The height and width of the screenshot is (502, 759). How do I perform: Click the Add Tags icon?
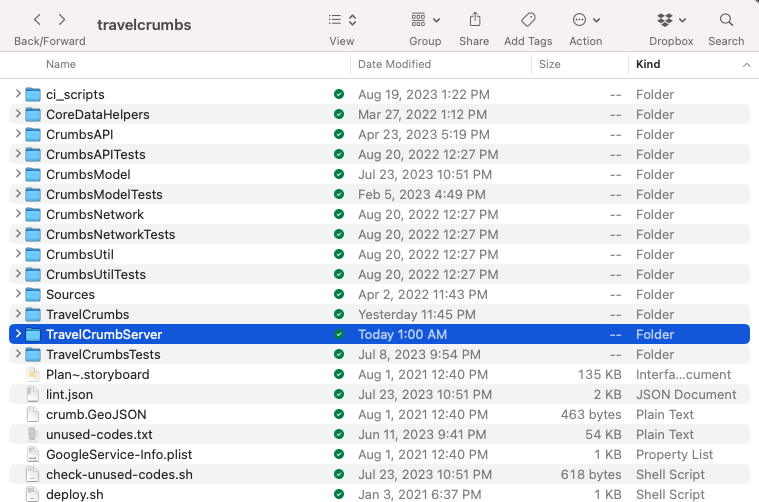(x=528, y=20)
